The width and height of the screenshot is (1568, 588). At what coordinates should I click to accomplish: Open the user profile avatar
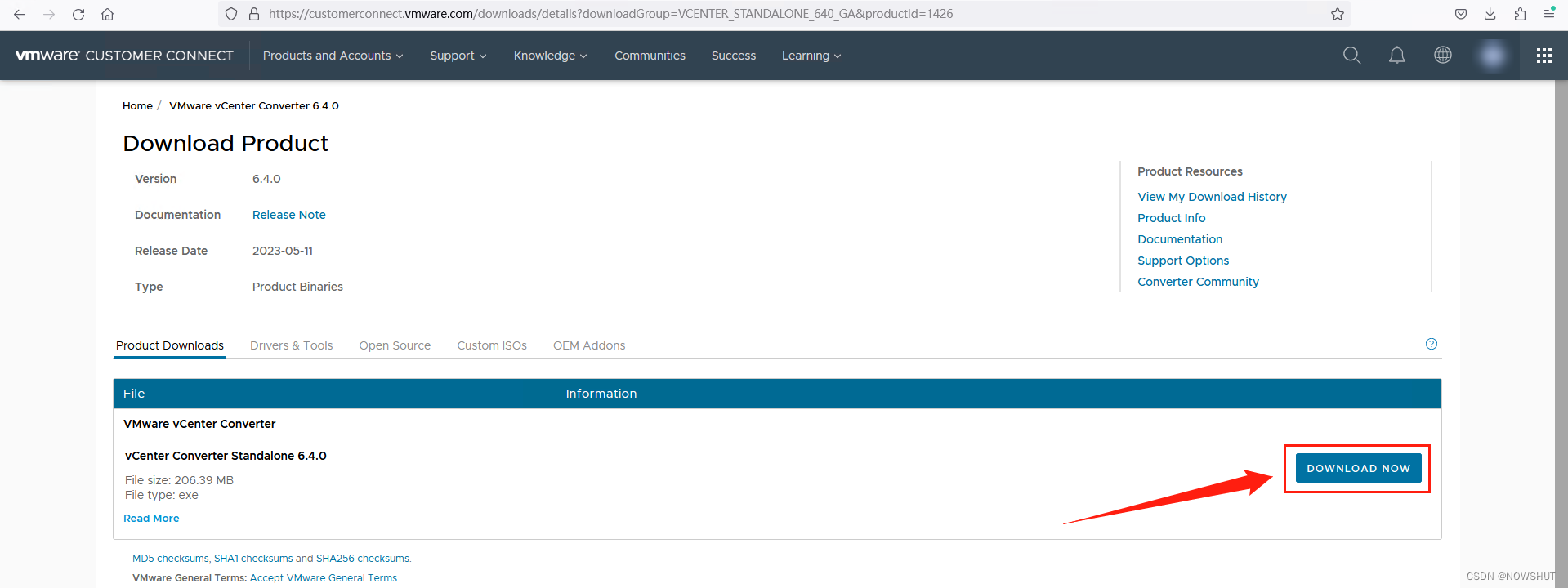click(1492, 55)
